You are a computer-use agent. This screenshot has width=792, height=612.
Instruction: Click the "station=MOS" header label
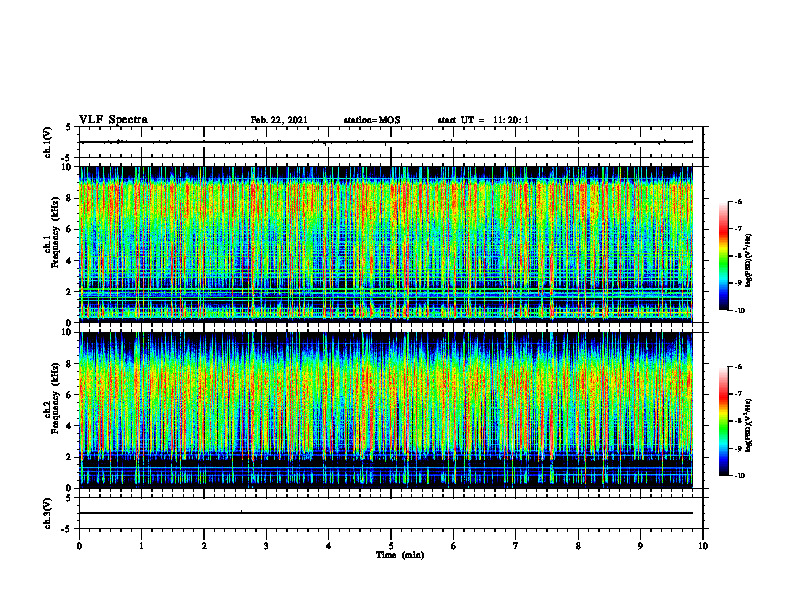tap(372, 120)
